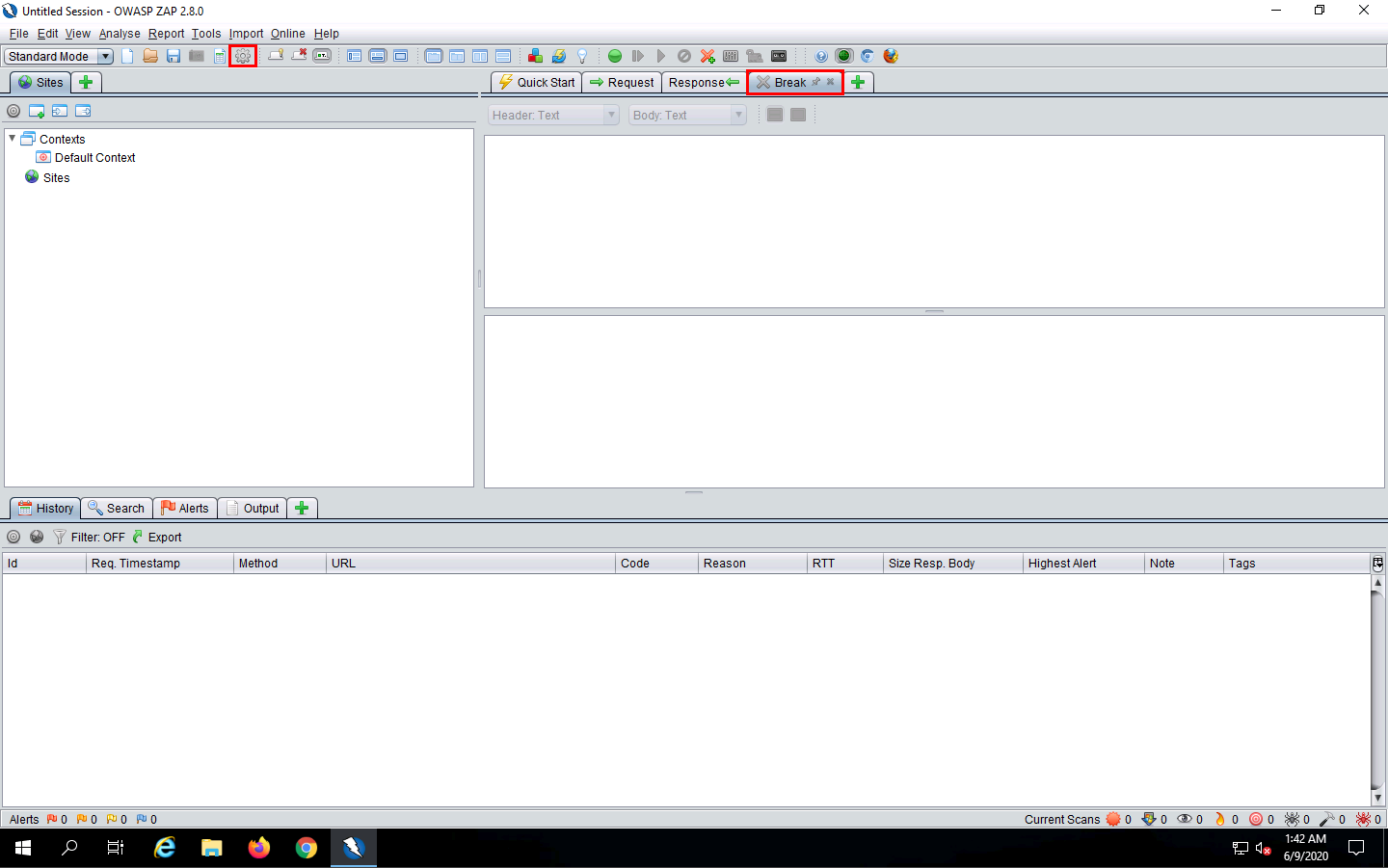Sort by the Req. Timestamp column header
The image size is (1388, 868).
pyautogui.click(x=159, y=563)
